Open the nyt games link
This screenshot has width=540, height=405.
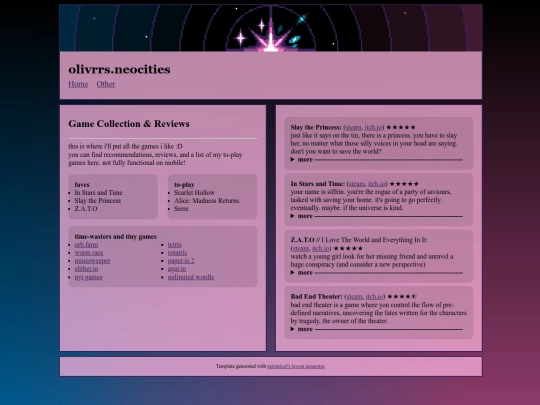(x=89, y=277)
